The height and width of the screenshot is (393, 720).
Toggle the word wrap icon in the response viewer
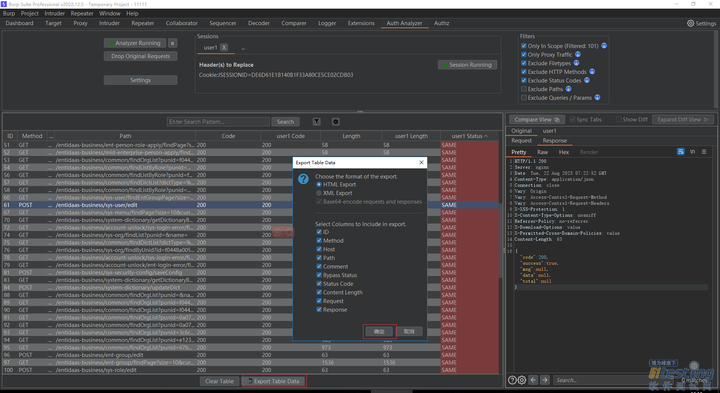coord(681,152)
